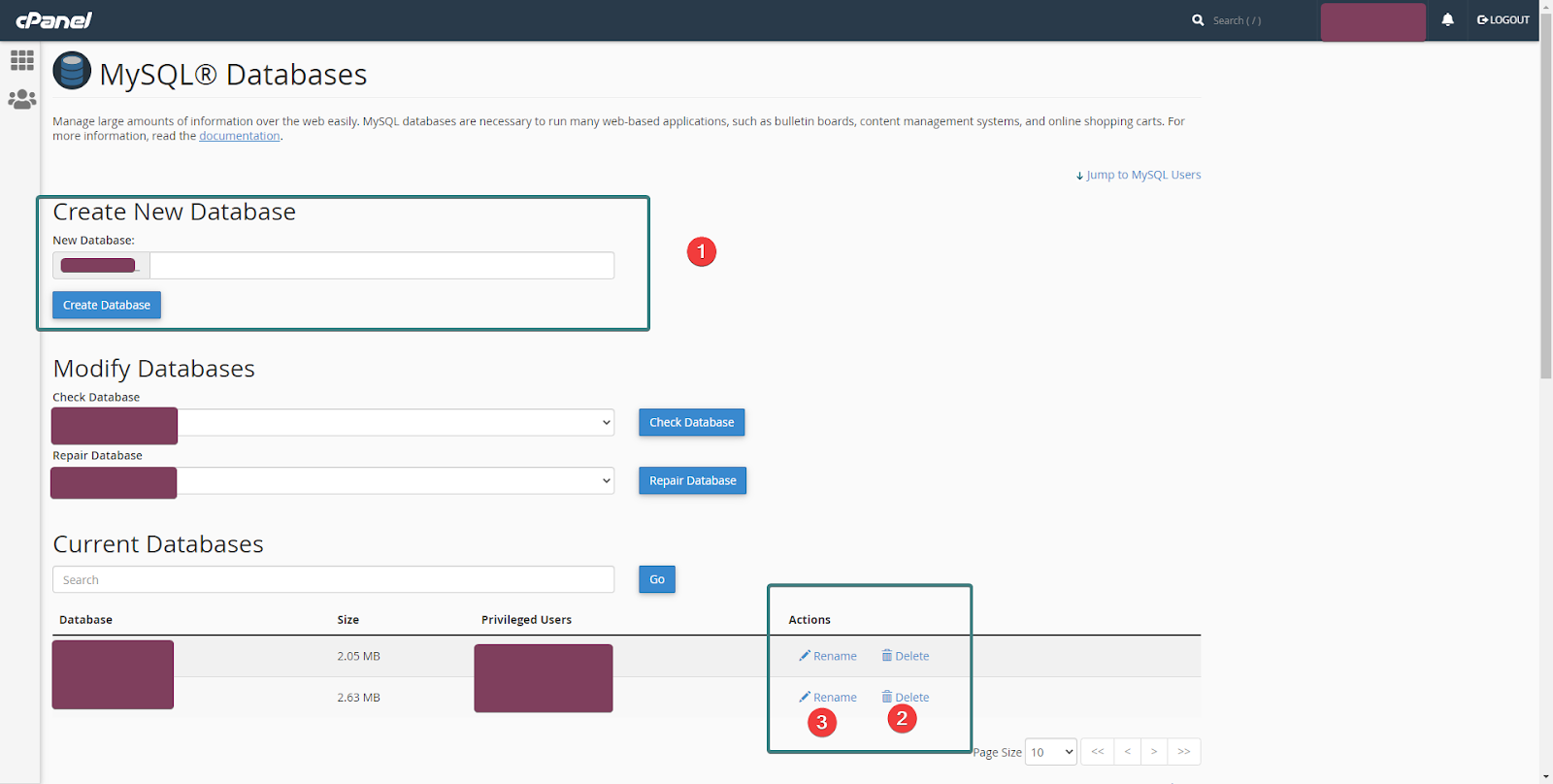Click the search magnifier icon
The width and height of the screenshot is (1553, 784).
coord(1198,20)
